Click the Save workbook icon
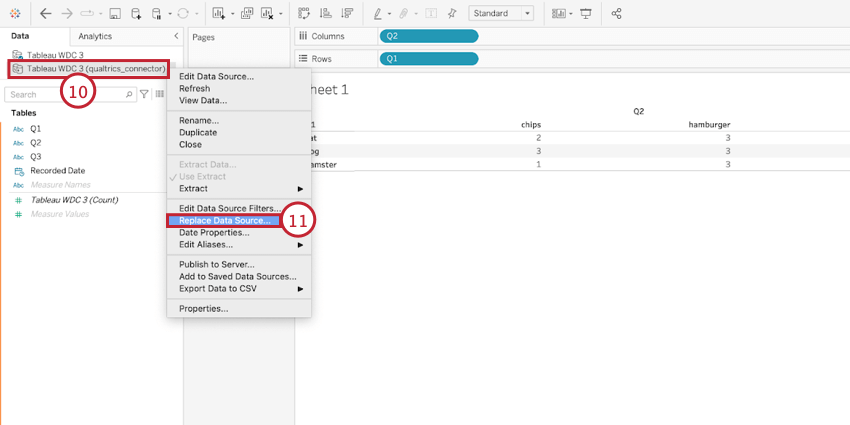The image size is (850, 425). tap(114, 14)
